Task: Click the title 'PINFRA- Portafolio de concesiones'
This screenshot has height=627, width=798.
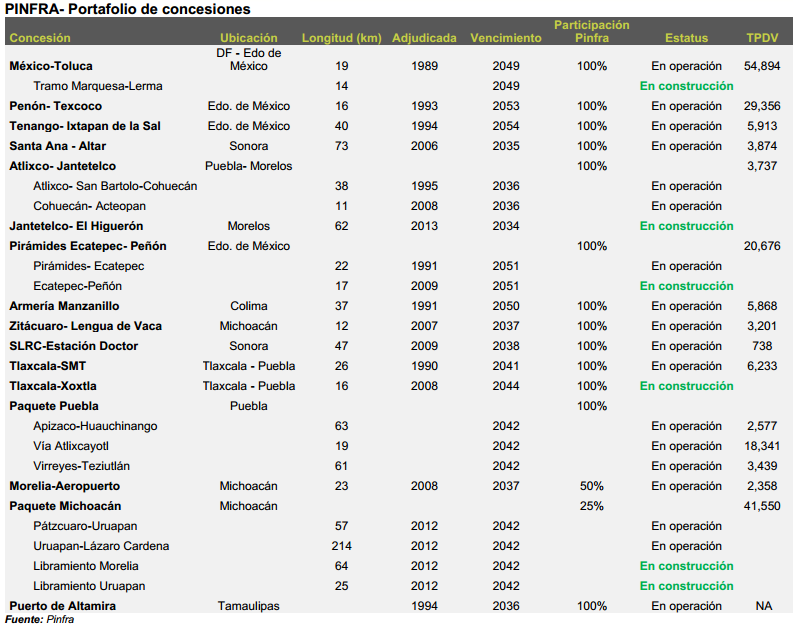Action: coord(128,9)
